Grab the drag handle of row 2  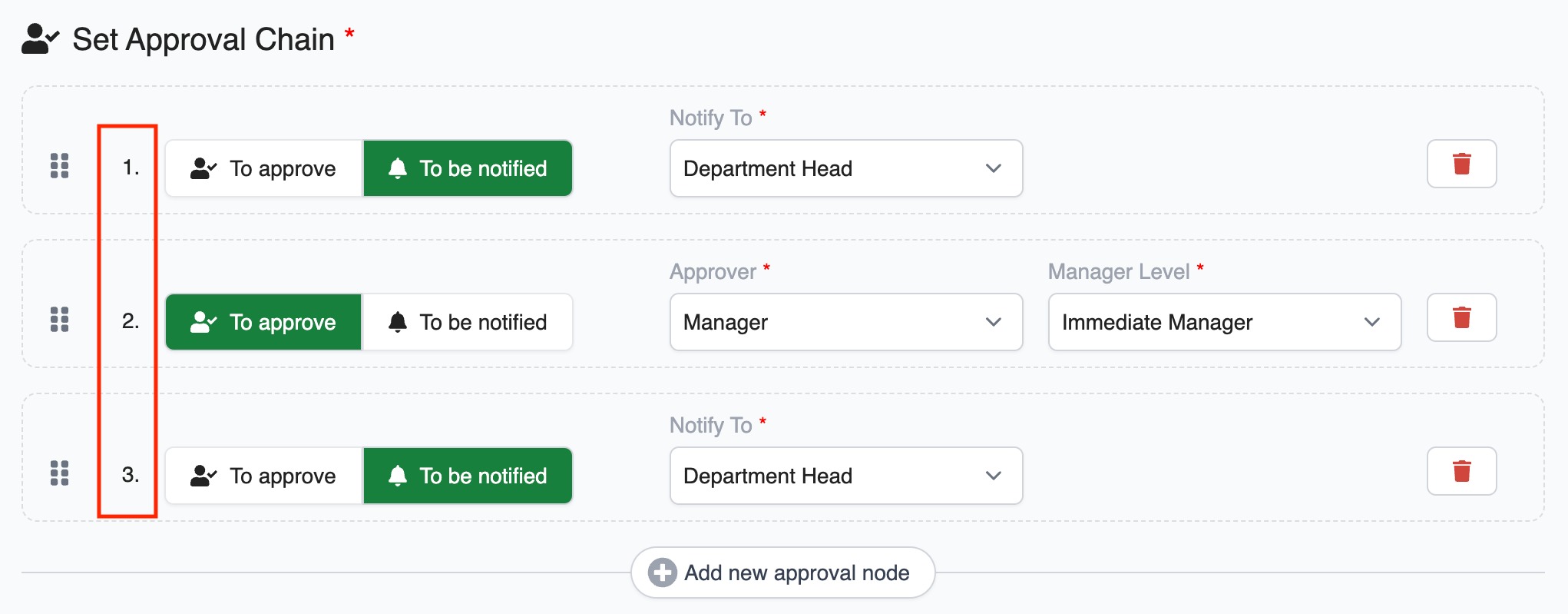point(60,320)
